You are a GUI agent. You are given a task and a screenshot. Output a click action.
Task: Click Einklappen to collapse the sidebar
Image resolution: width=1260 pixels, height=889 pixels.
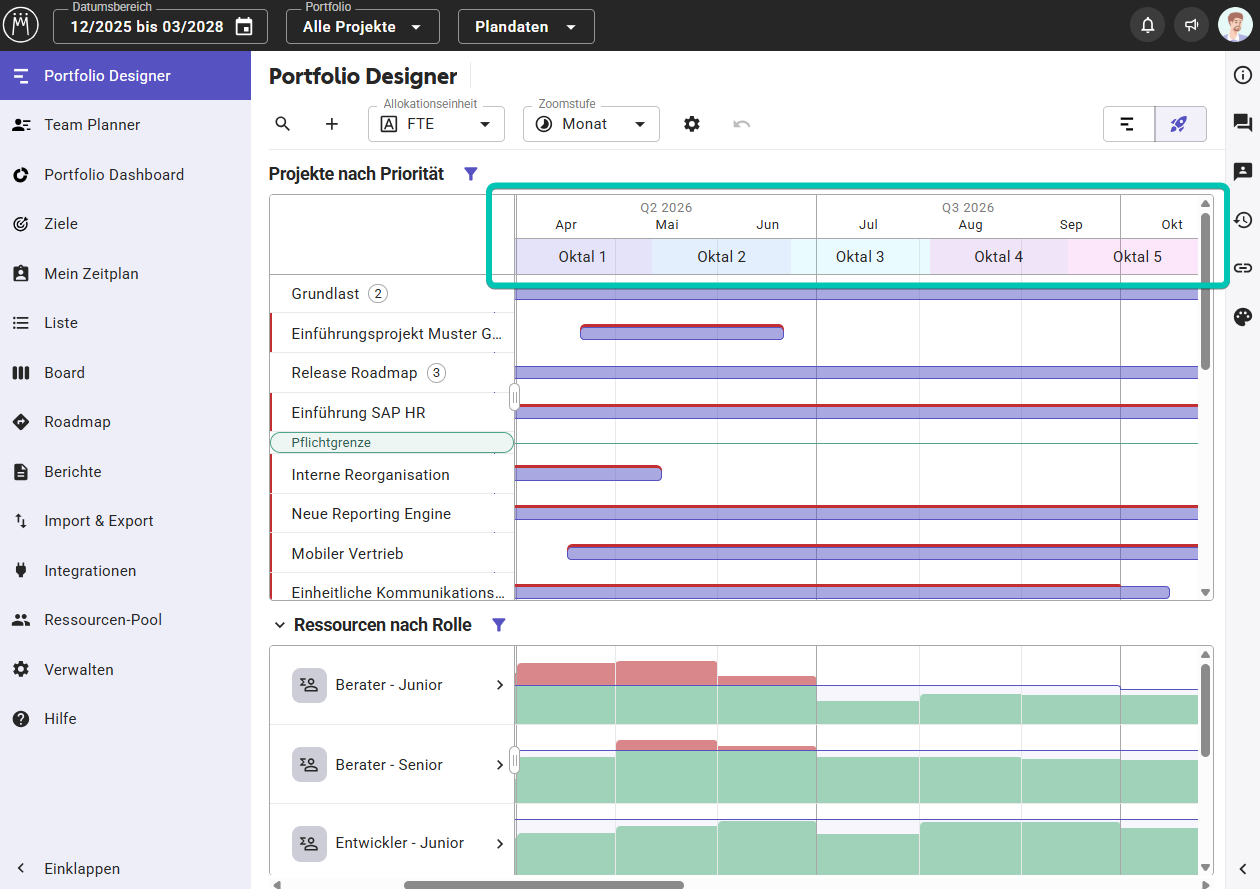click(x=81, y=869)
